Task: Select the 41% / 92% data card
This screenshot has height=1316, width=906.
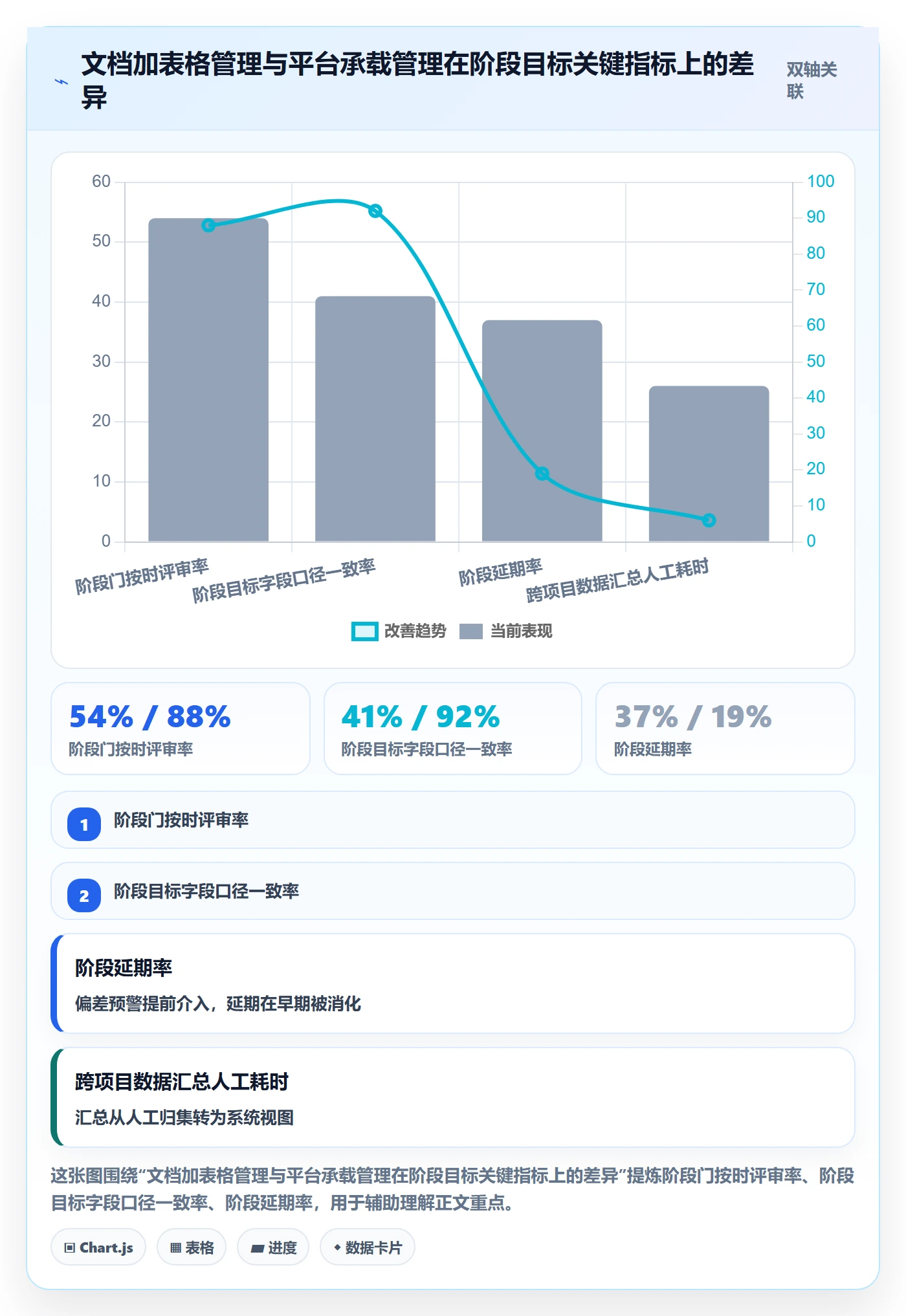Action: click(453, 729)
